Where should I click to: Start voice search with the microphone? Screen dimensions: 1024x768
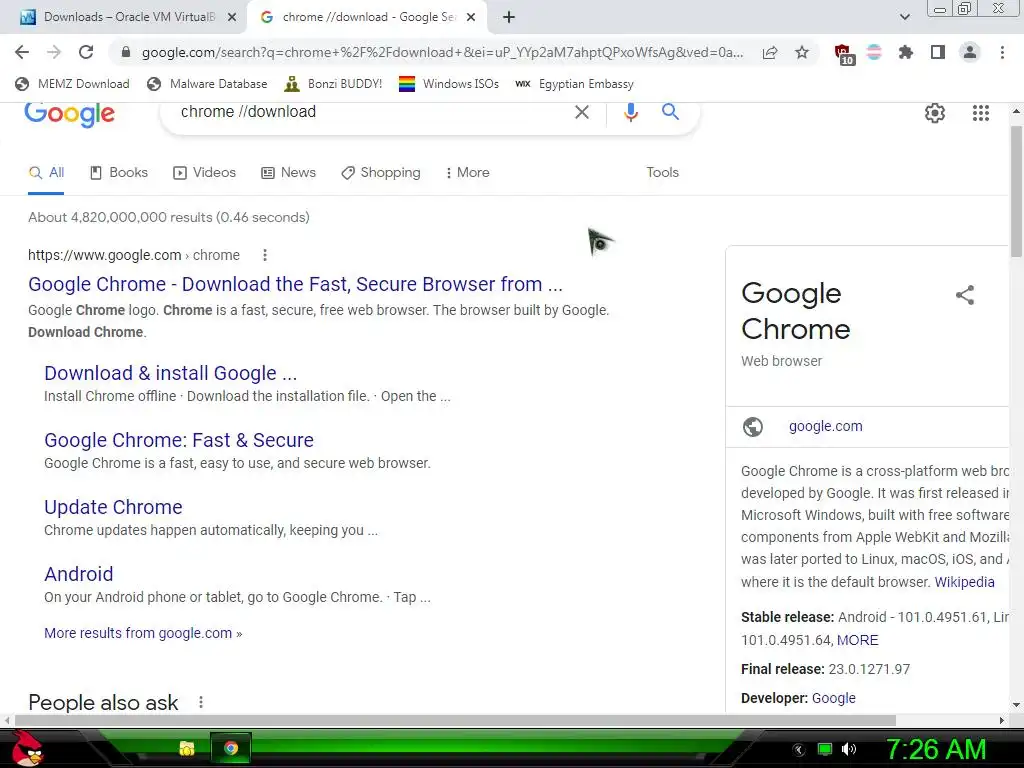coord(630,112)
